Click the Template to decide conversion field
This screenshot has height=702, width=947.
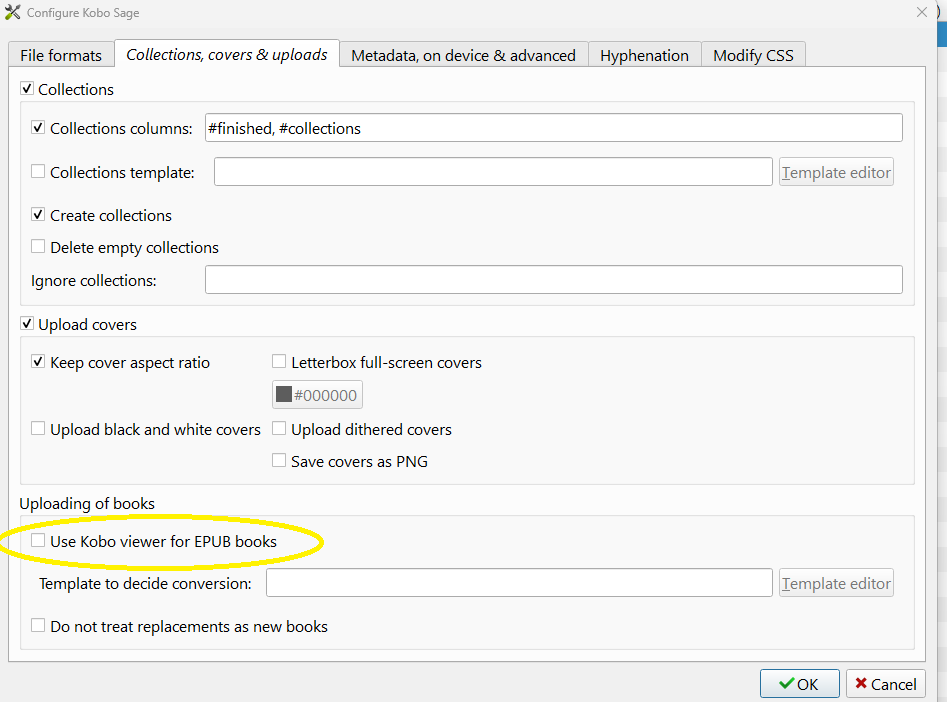pos(519,583)
